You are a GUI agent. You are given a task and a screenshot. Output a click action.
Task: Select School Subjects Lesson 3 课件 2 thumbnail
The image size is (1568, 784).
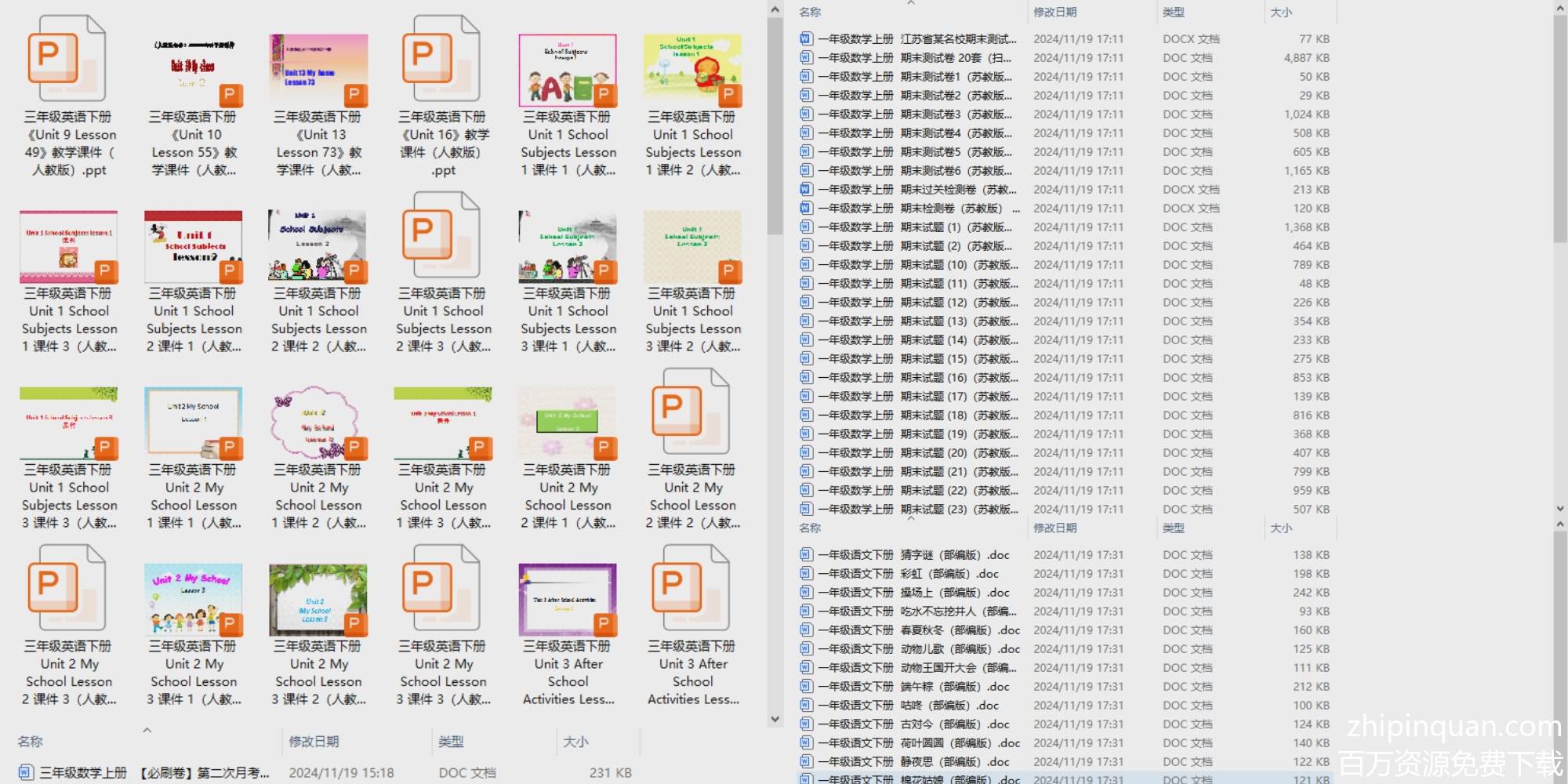click(x=692, y=247)
